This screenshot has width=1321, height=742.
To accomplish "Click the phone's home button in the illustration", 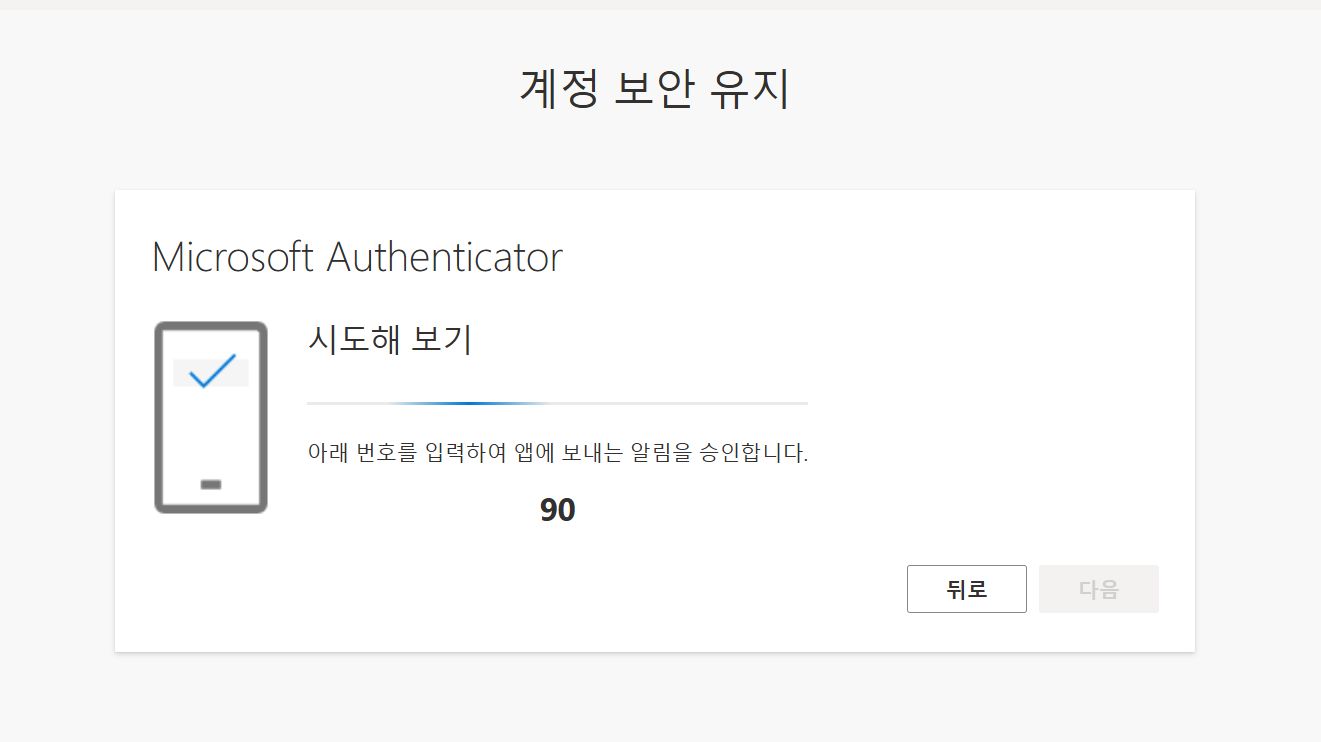I will 210,484.
